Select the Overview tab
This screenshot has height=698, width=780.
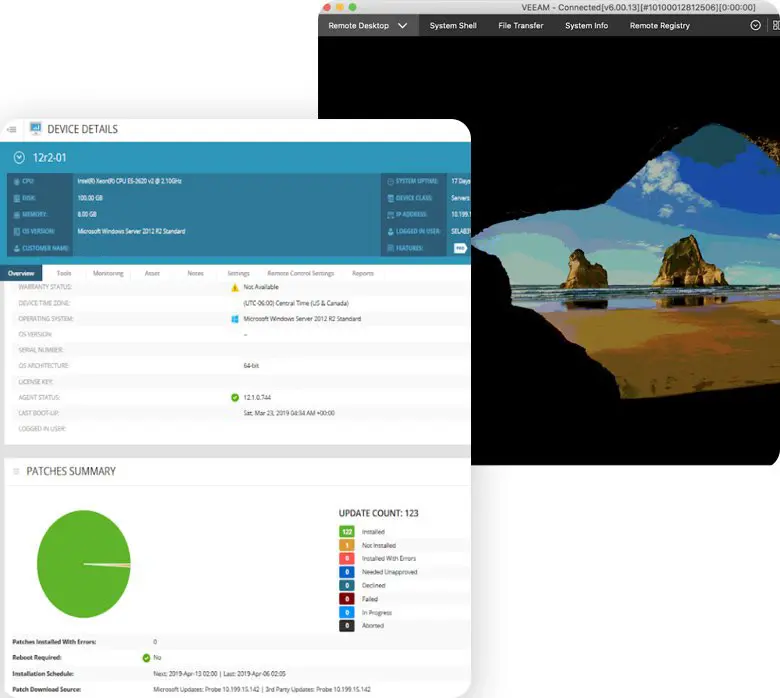click(x=21, y=273)
